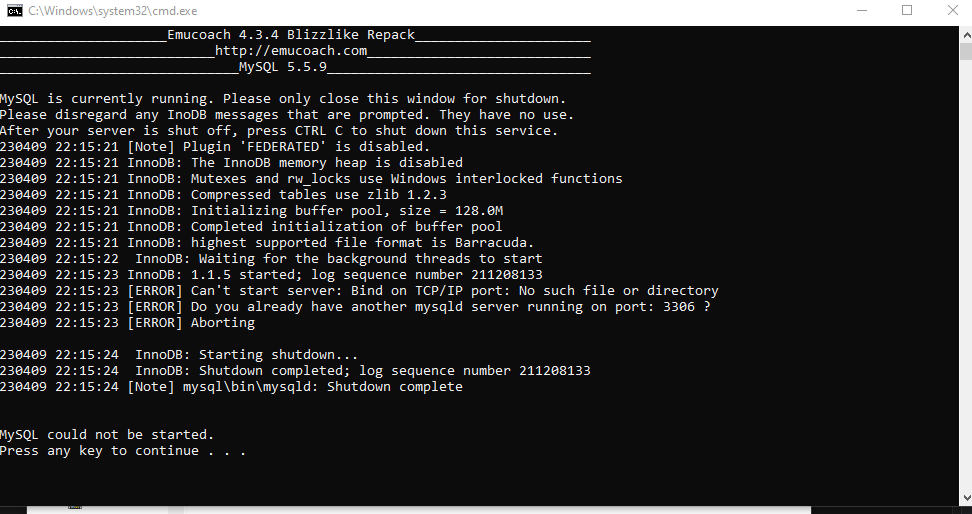Click the scrollbar down arrow
The height and width of the screenshot is (514, 972).
tap(966, 498)
